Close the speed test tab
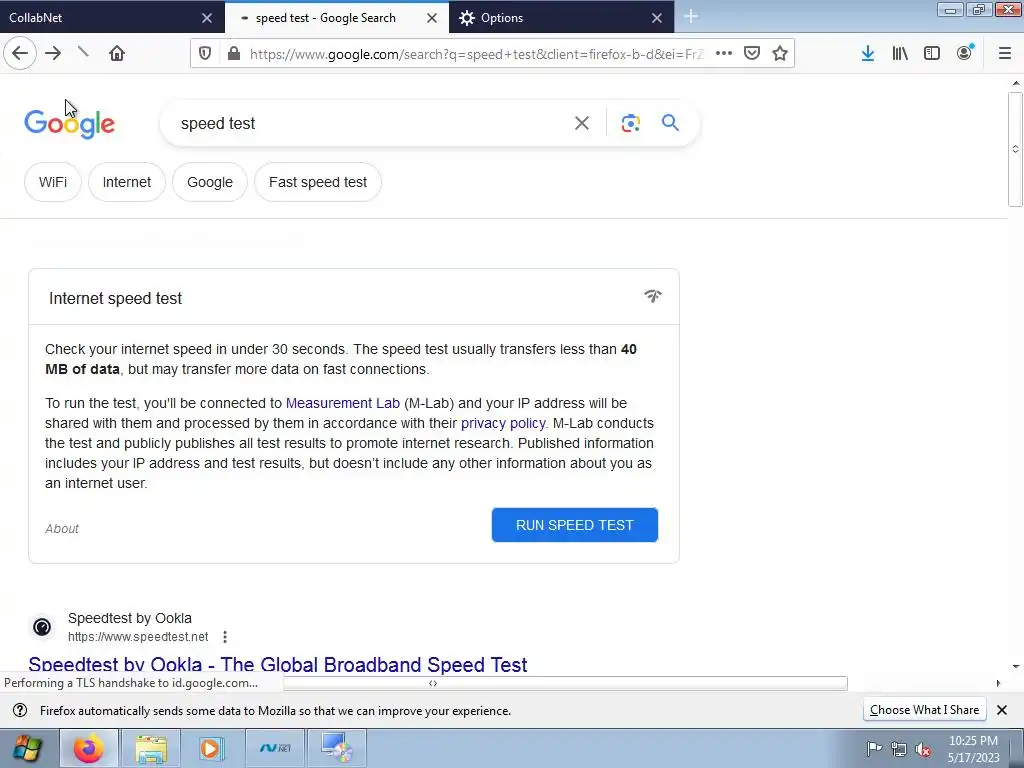 click(432, 18)
